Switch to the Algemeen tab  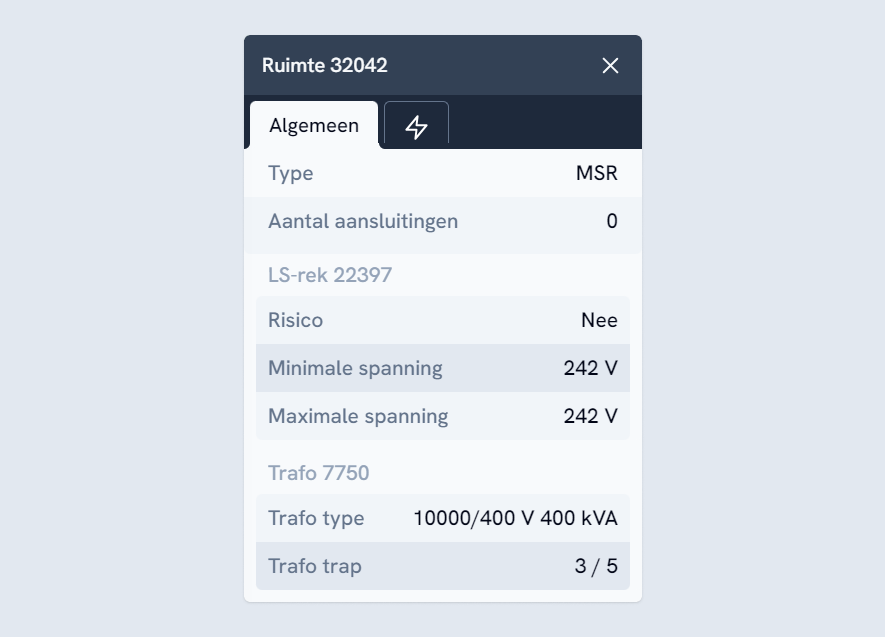(x=314, y=126)
